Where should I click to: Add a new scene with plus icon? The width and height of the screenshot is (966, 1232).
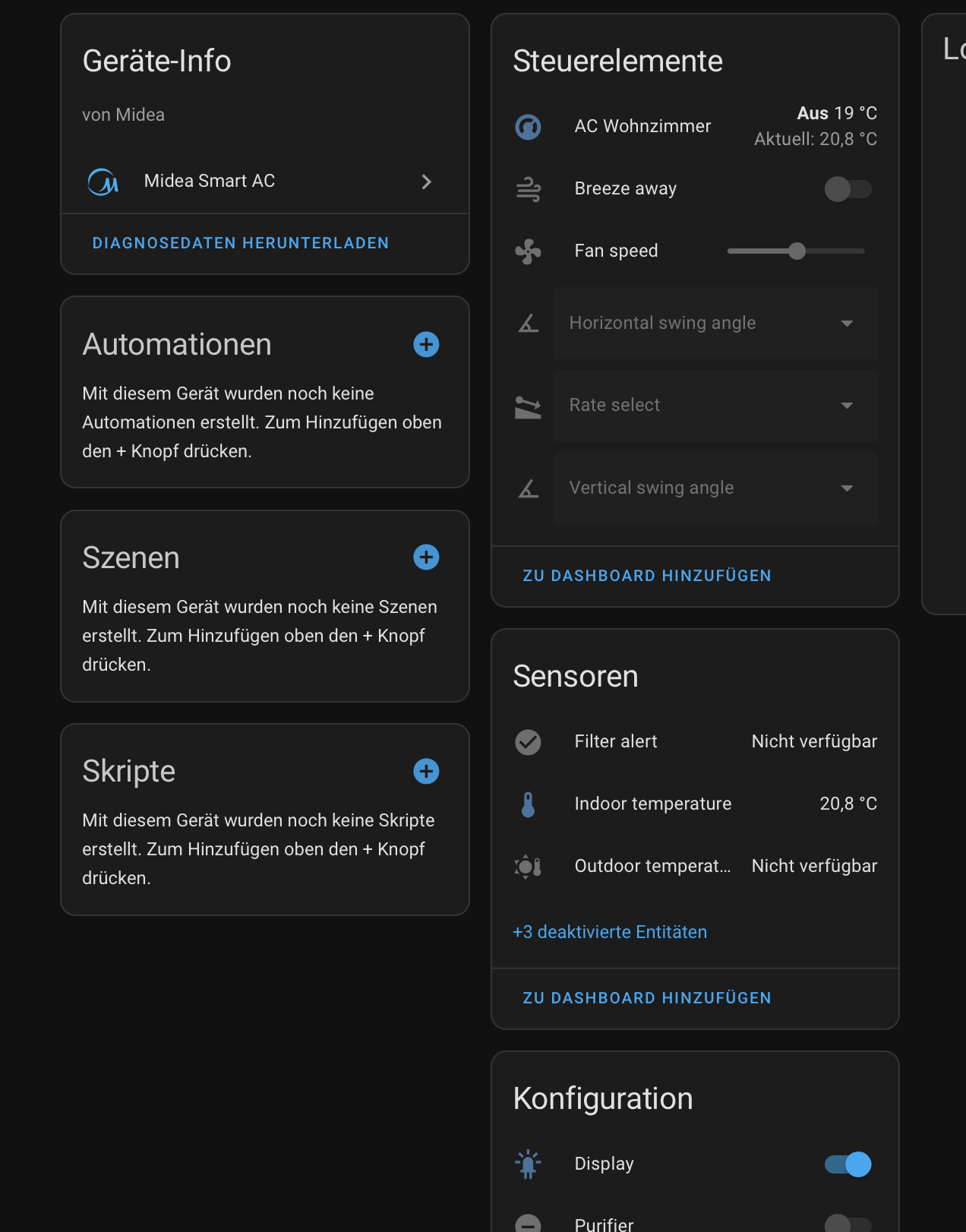pyautogui.click(x=426, y=558)
